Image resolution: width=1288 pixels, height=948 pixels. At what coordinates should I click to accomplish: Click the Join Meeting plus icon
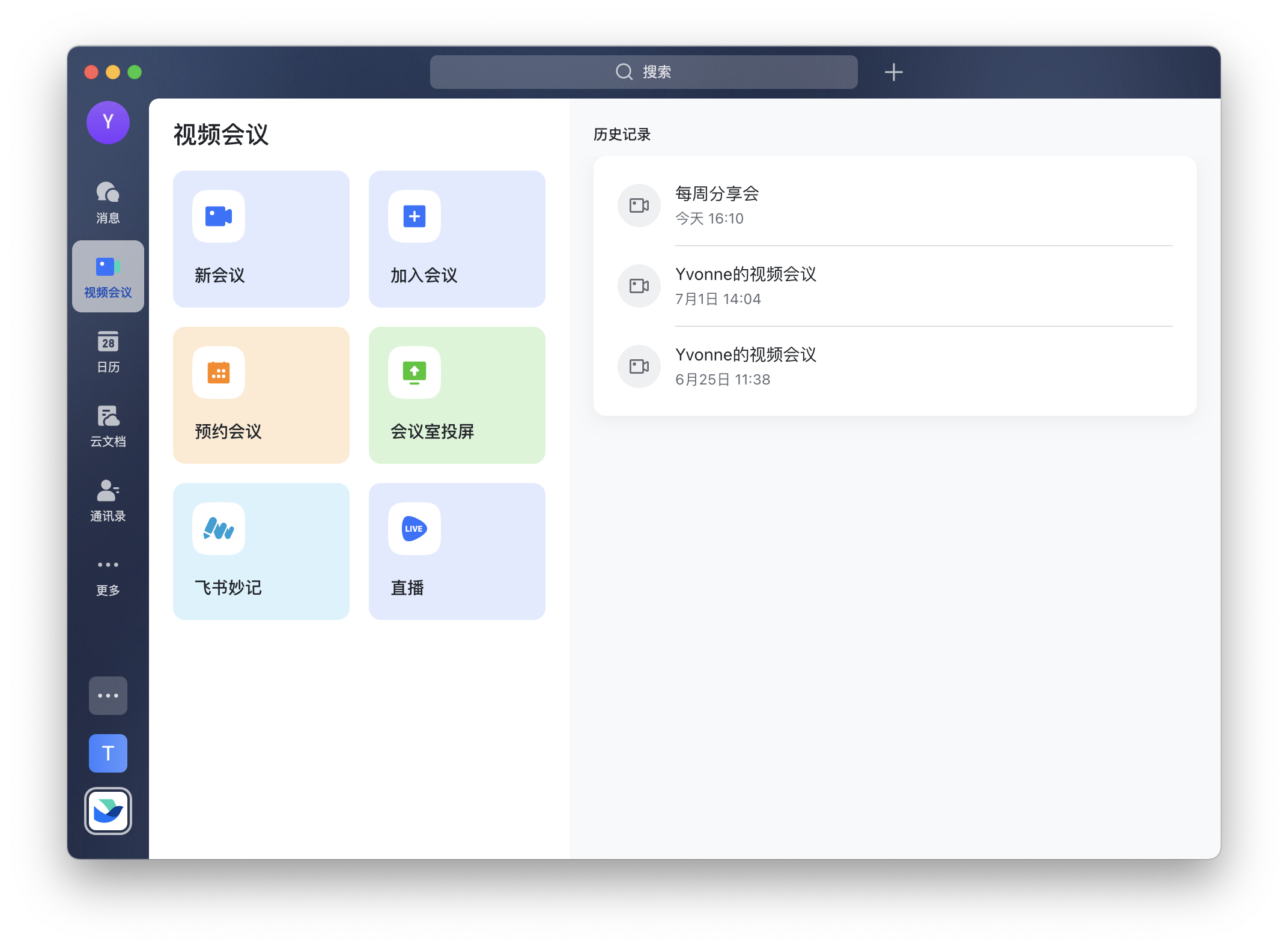pyautogui.click(x=415, y=216)
